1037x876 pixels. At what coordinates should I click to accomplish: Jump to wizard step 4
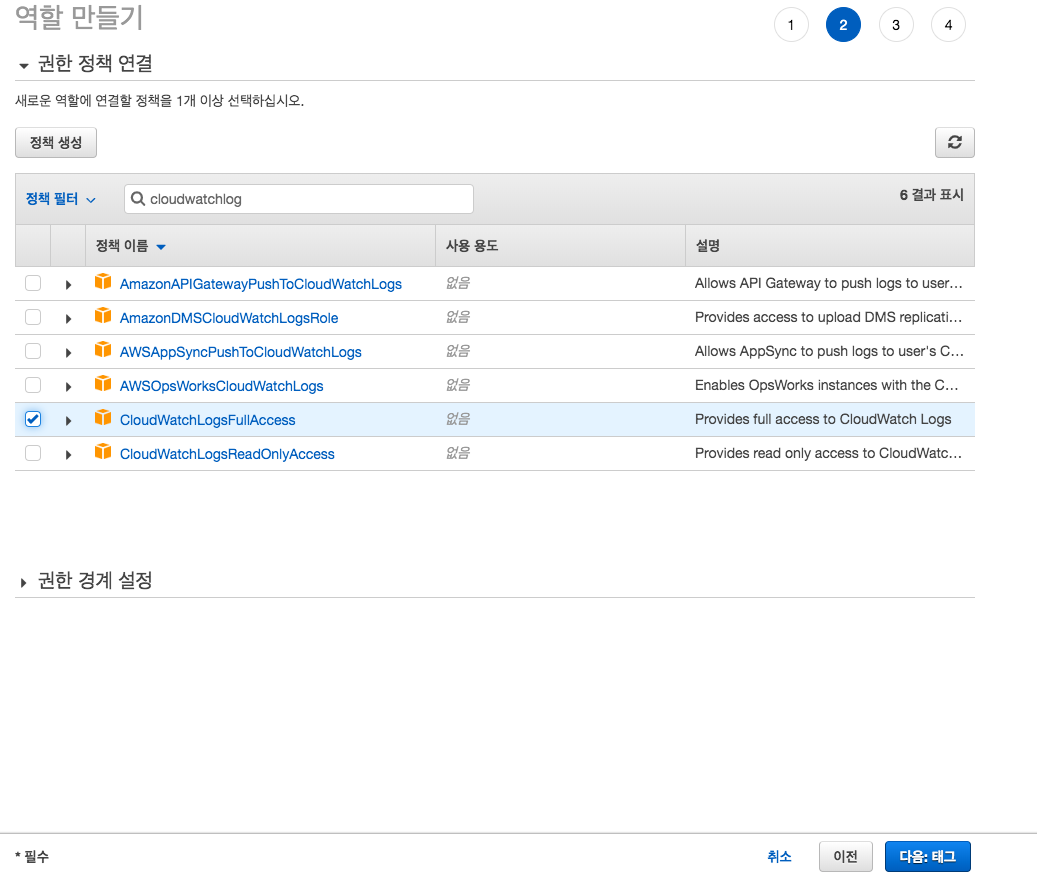(x=948, y=25)
